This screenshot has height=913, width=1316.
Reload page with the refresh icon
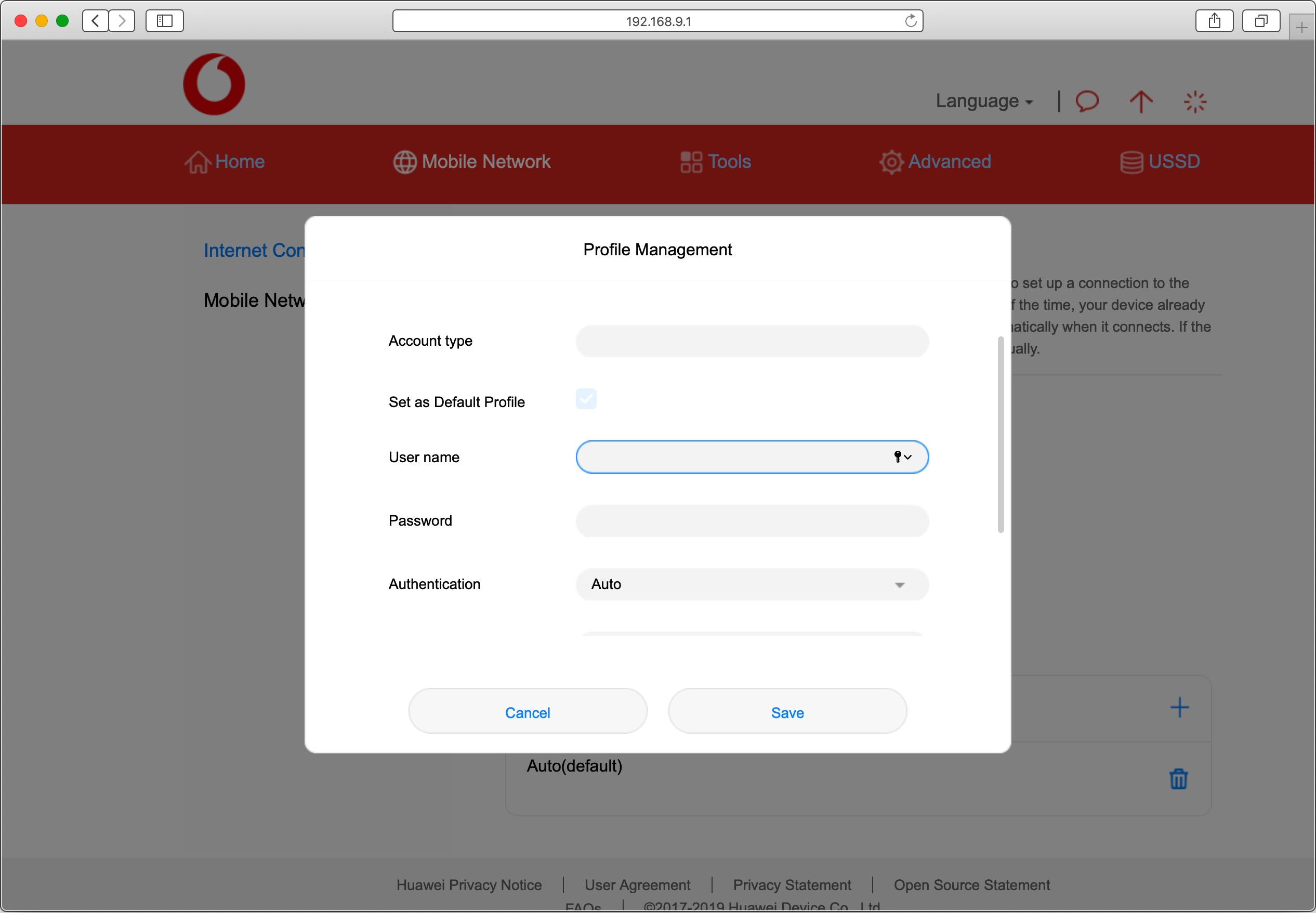910,21
